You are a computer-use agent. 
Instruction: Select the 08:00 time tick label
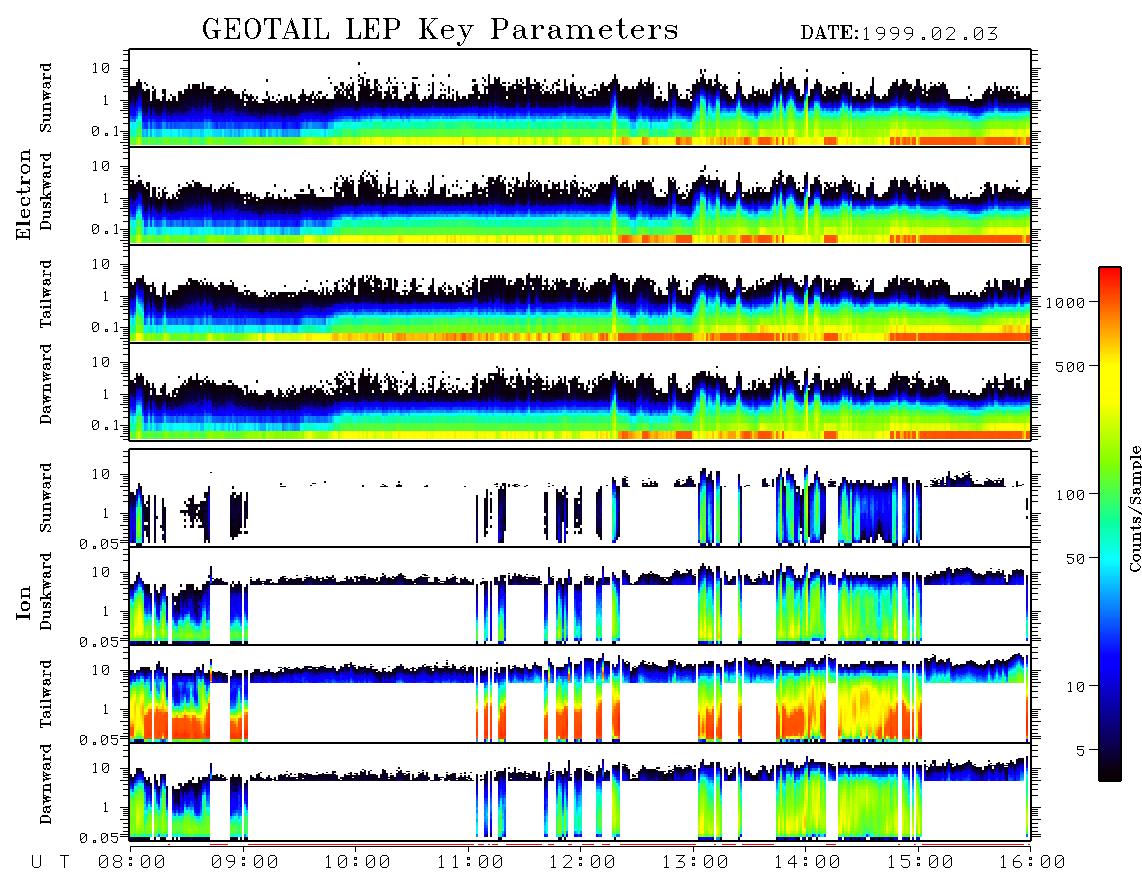coord(131,862)
